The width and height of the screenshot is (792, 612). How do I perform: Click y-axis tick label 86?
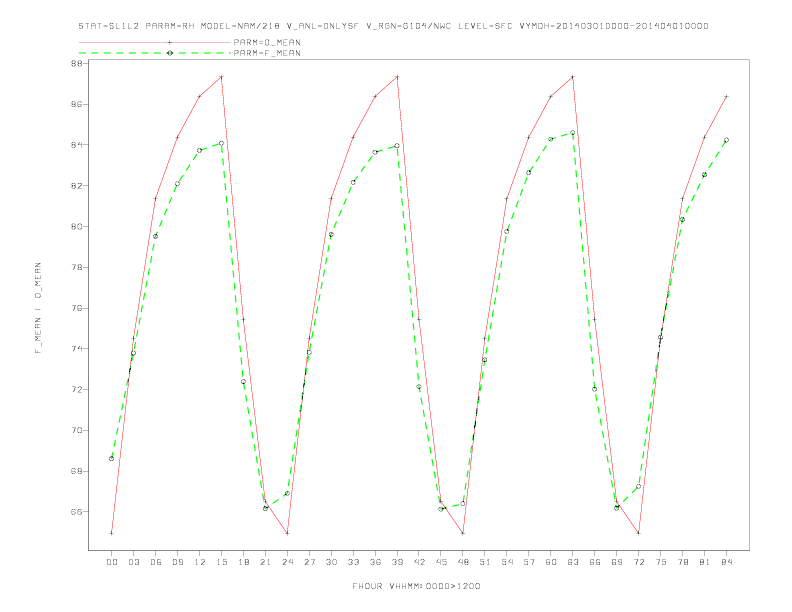(x=77, y=104)
